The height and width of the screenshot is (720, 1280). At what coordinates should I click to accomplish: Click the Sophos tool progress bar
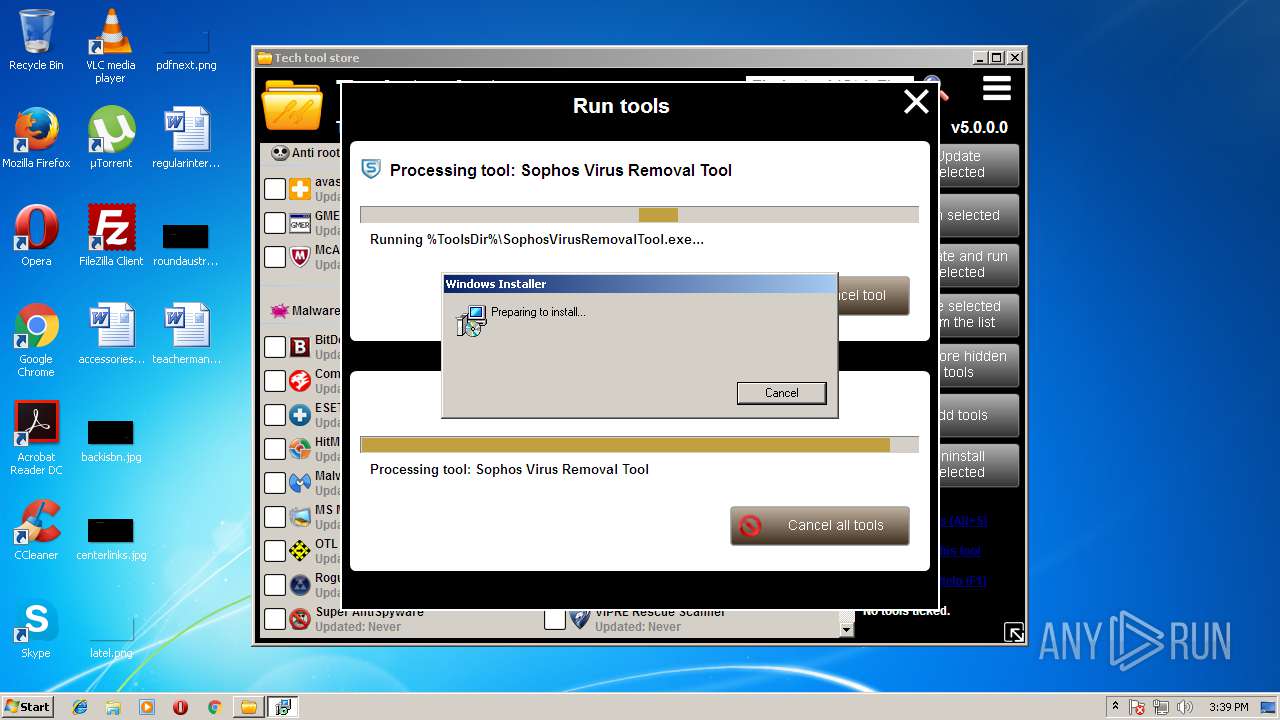(639, 215)
